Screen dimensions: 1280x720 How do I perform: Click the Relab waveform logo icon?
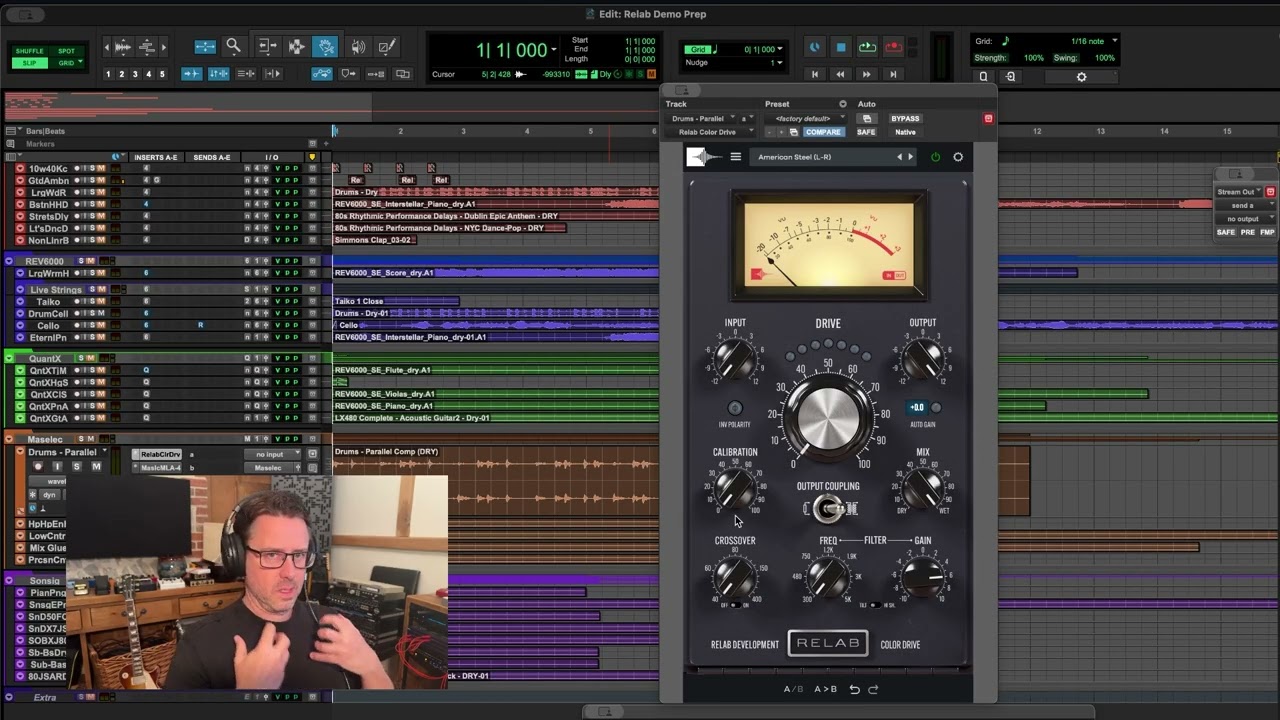coord(704,157)
